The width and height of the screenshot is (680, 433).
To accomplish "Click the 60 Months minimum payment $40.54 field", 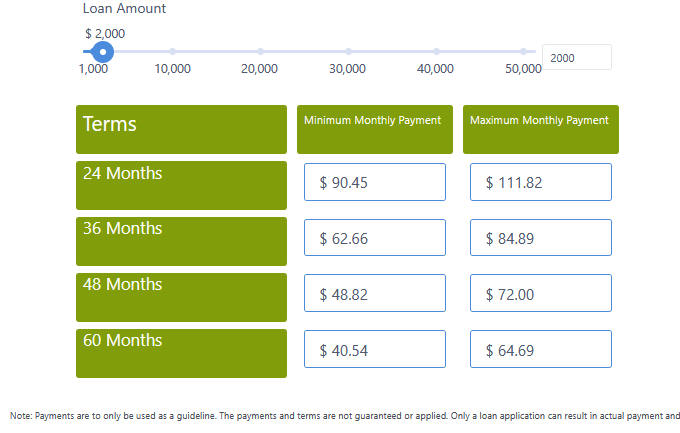I will [374, 350].
